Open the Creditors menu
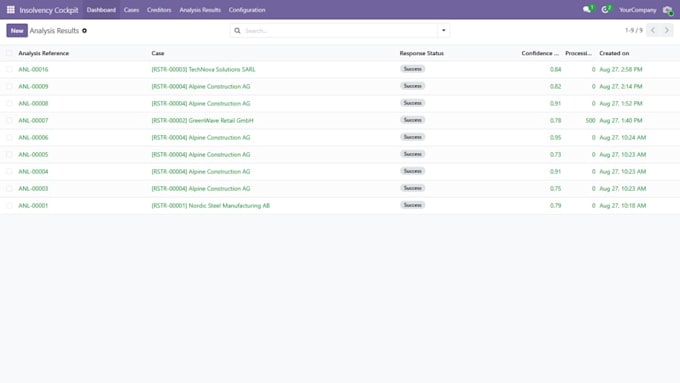The height and width of the screenshot is (383, 680). pyautogui.click(x=159, y=10)
